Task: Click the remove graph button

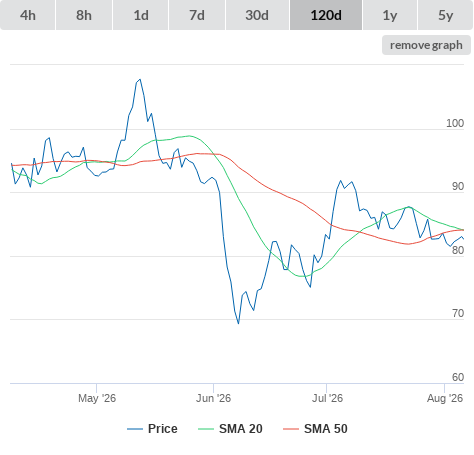Action: click(426, 45)
